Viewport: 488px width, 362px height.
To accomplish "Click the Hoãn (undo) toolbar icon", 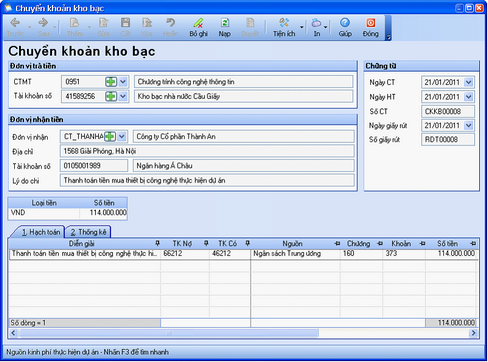I will click(170, 23).
